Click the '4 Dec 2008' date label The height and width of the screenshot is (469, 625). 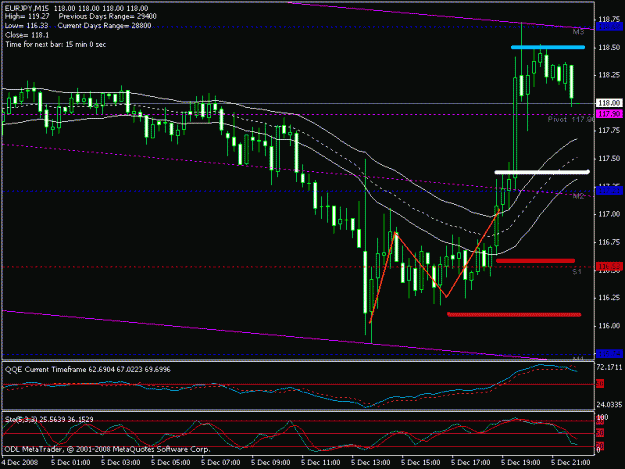pyautogui.click(x=20, y=463)
